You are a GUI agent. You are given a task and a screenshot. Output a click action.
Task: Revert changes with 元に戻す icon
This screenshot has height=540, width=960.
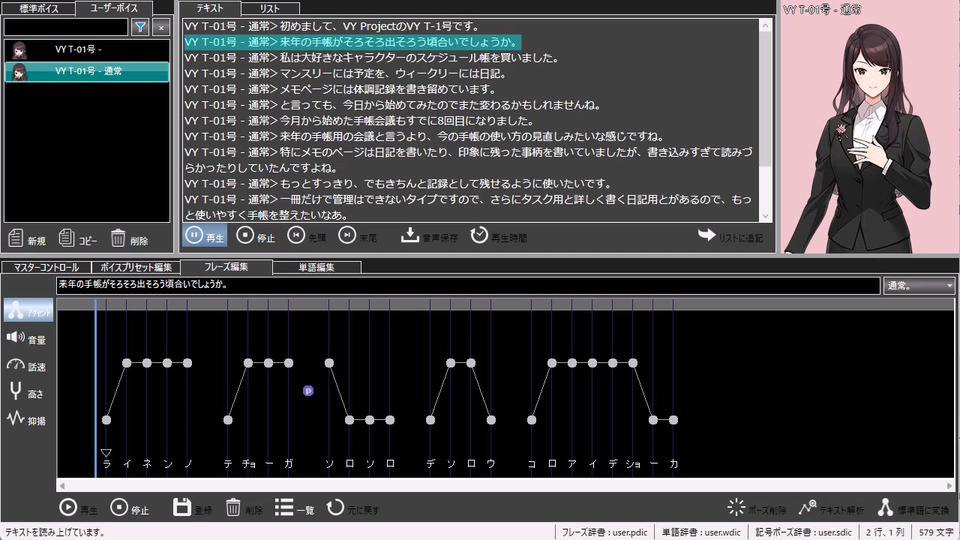click(x=353, y=508)
